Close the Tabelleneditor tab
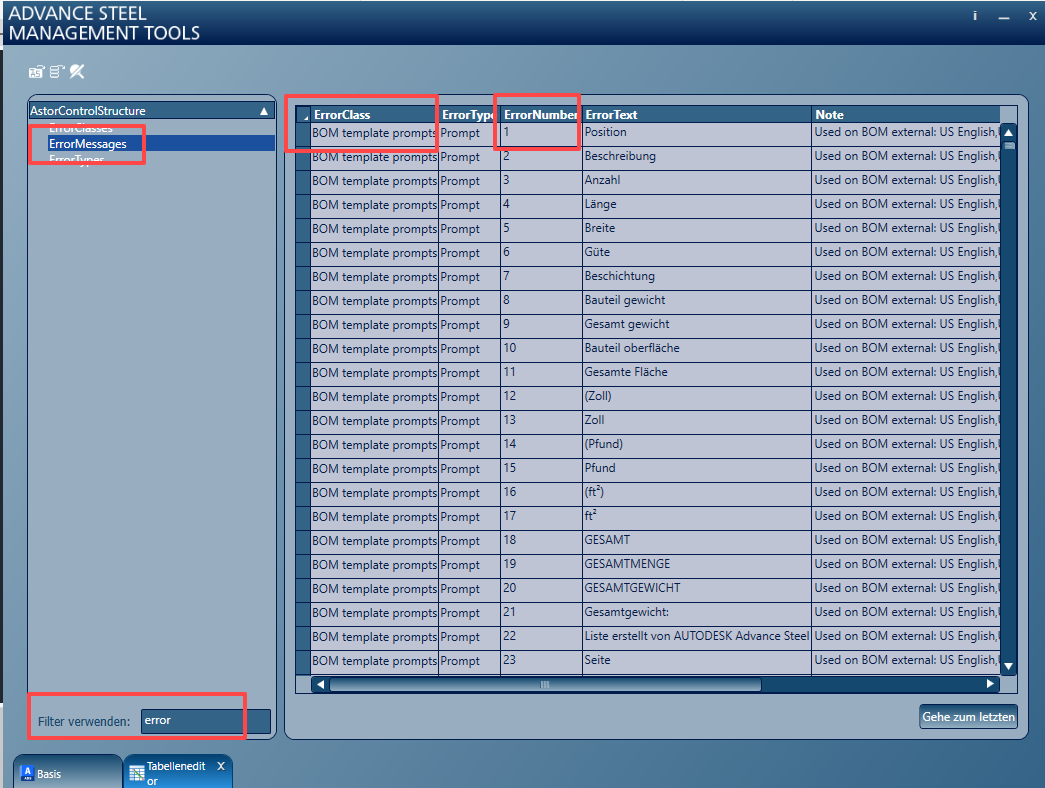Viewport: 1045px width, 788px height. click(x=220, y=766)
